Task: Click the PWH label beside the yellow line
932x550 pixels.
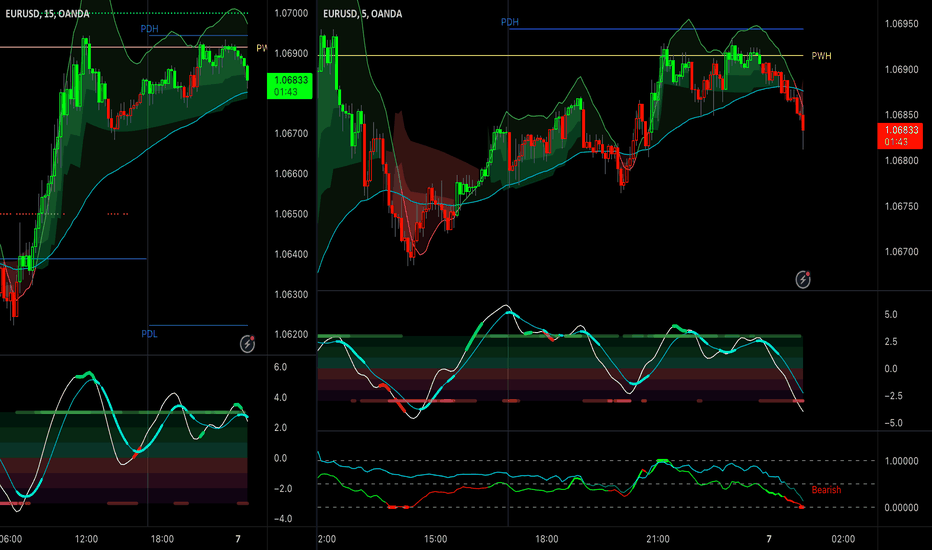Action: pyautogui.click(x=821, y=56)
